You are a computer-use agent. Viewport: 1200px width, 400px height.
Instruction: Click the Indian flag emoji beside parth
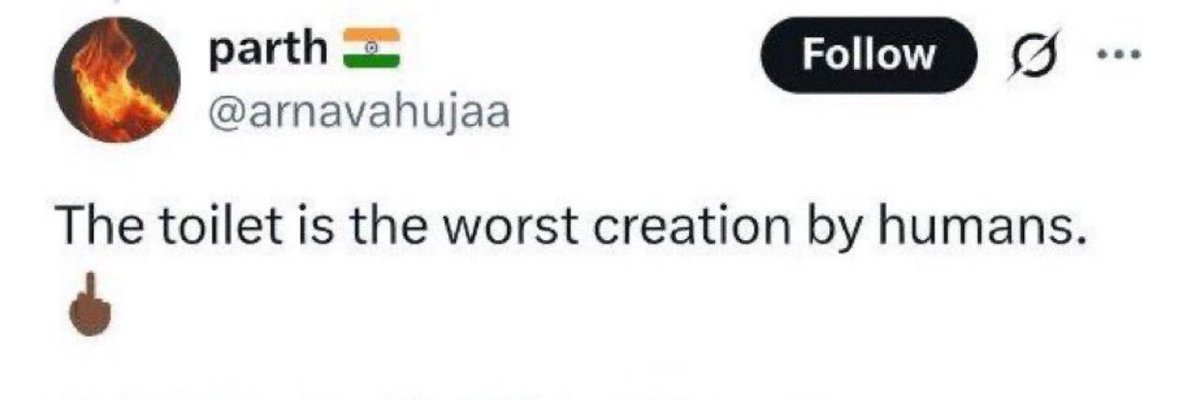click(372, 50)
